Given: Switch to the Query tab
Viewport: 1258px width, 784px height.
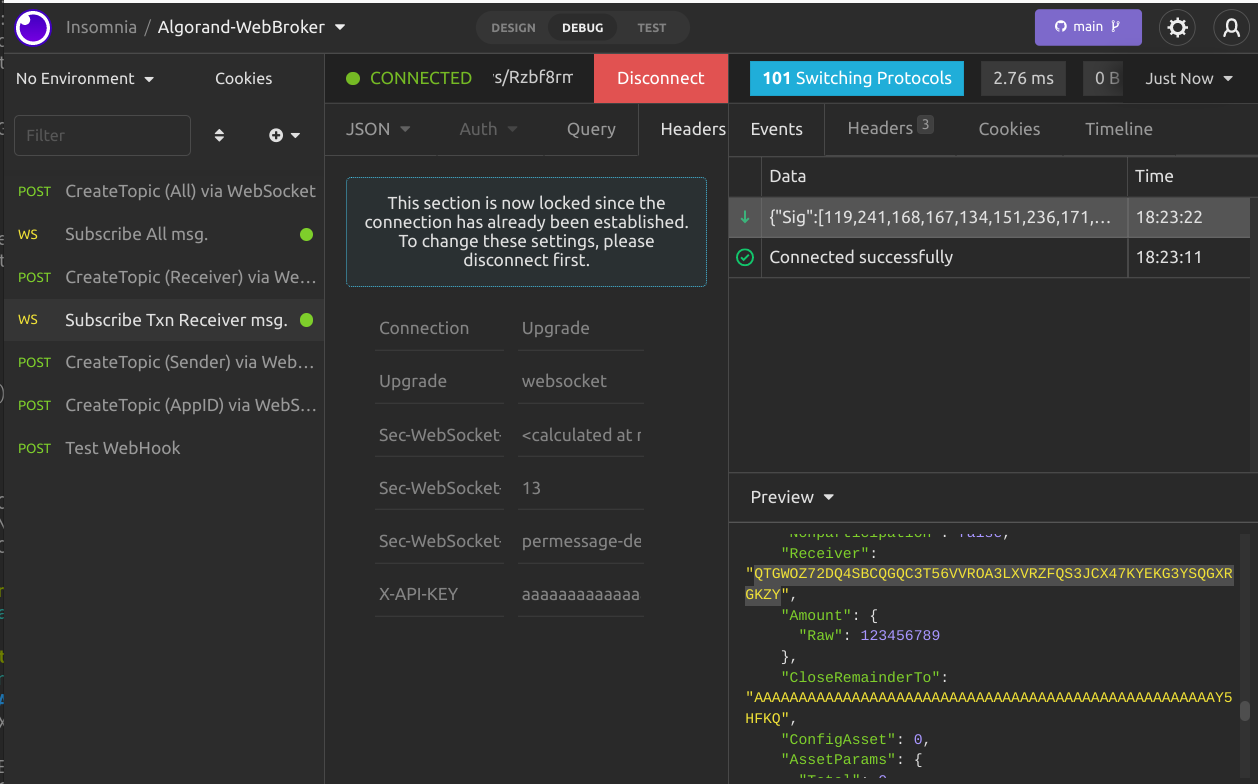Looking at the screenshot, I should pos(591,129).
